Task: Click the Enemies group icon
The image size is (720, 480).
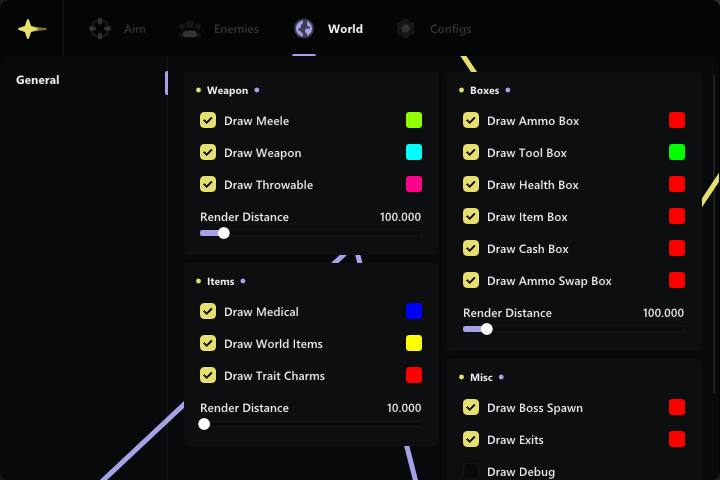Action: pyautogui.click(x=190, y=29)
